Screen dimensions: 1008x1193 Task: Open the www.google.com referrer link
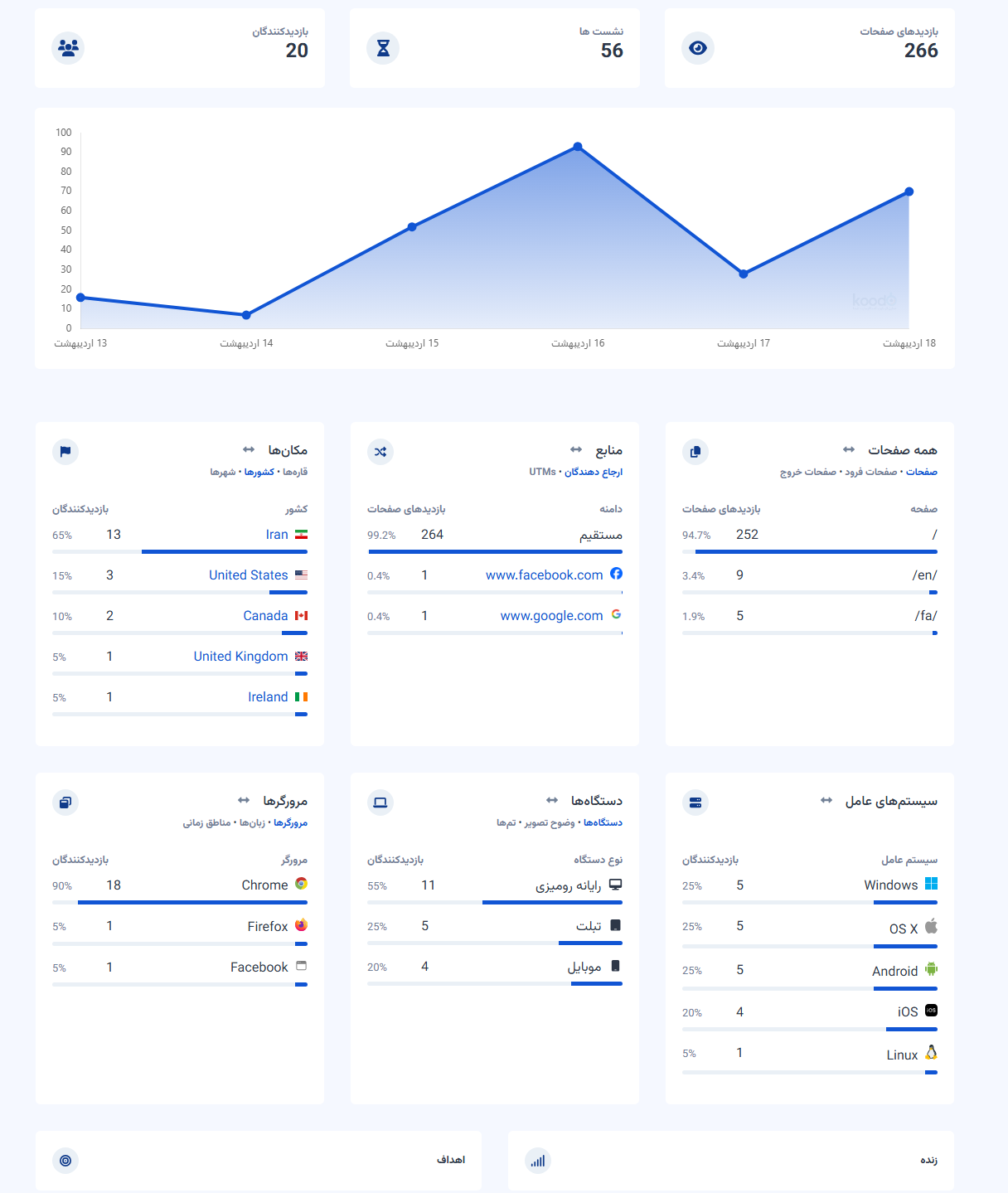[x=552, y=616]
